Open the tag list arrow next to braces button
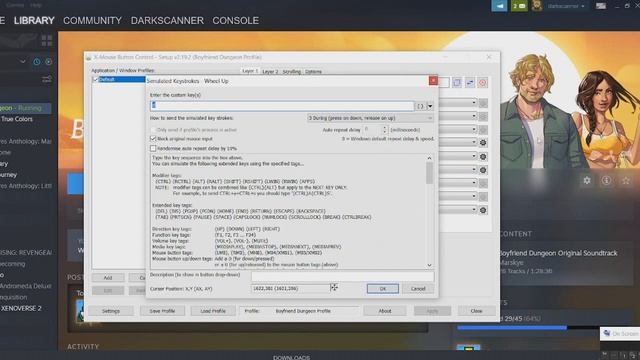Screen dimensions: 640x360 (430, 106)
